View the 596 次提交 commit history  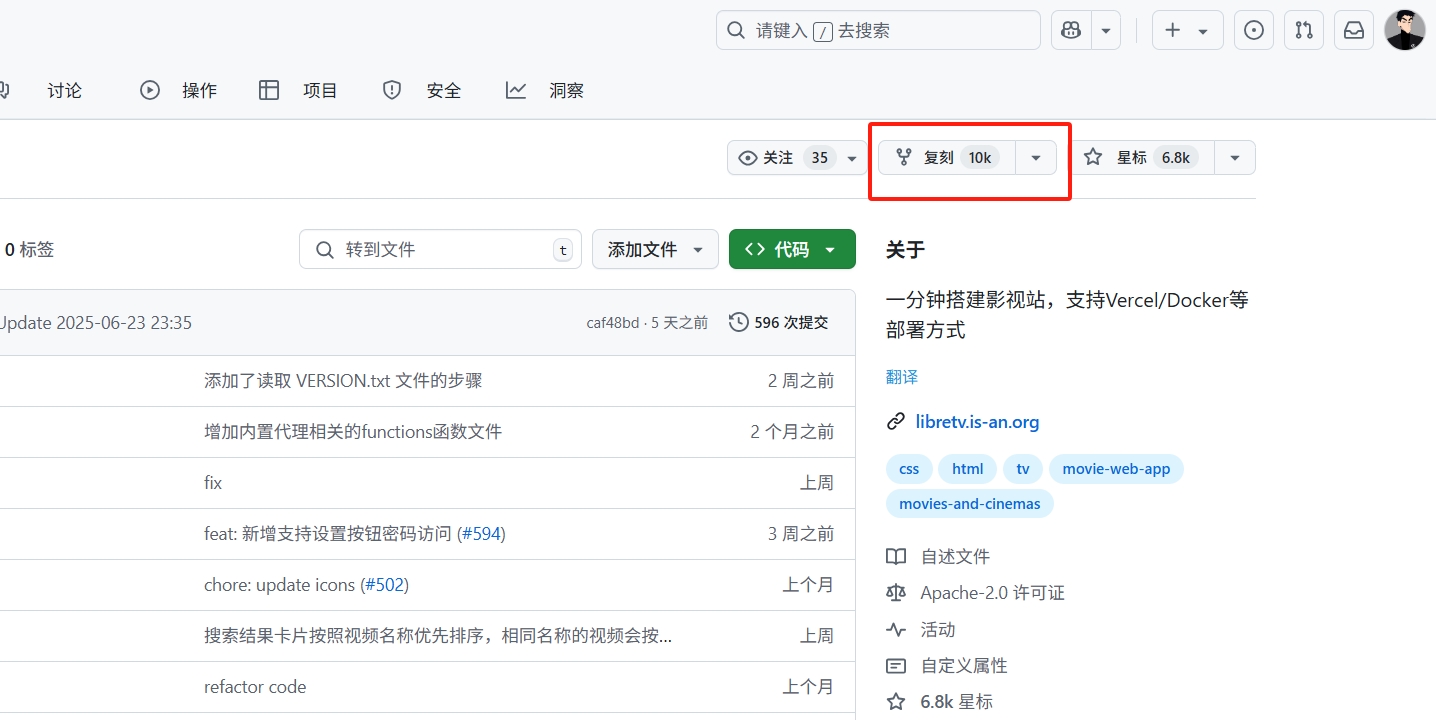click(x=779, y=322)
